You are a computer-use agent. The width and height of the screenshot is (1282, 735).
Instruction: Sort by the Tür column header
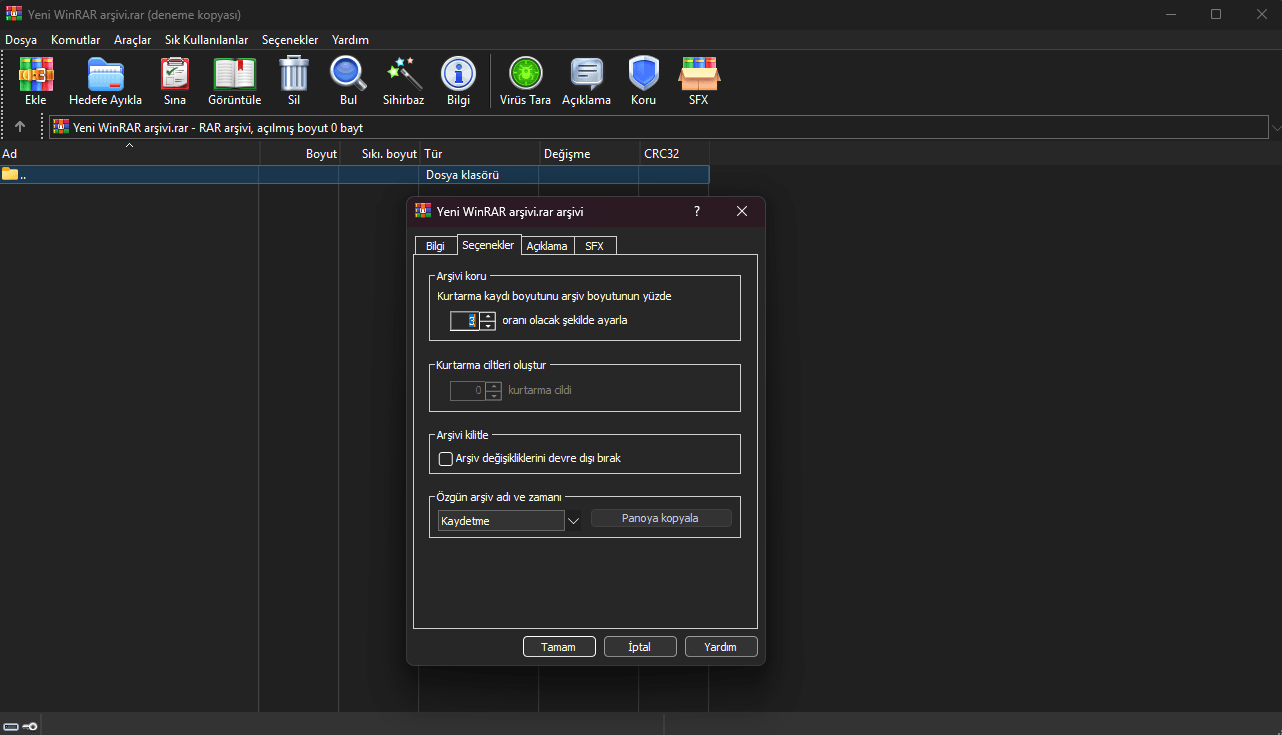(x=479, y=154)
